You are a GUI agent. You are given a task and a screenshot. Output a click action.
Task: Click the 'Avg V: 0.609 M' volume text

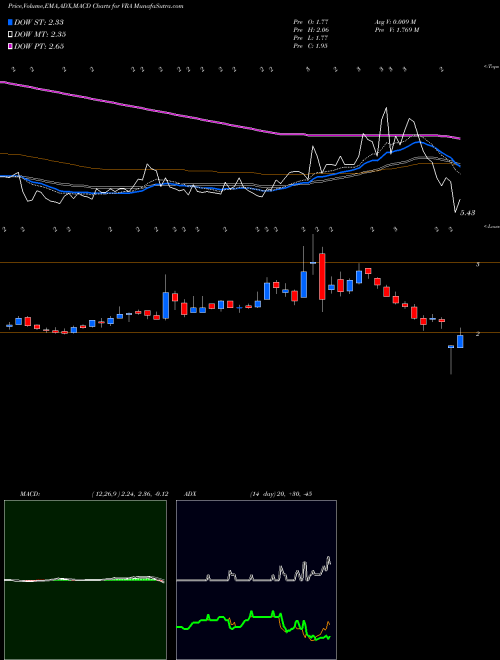pyautogui.click(x=395, y=22)
